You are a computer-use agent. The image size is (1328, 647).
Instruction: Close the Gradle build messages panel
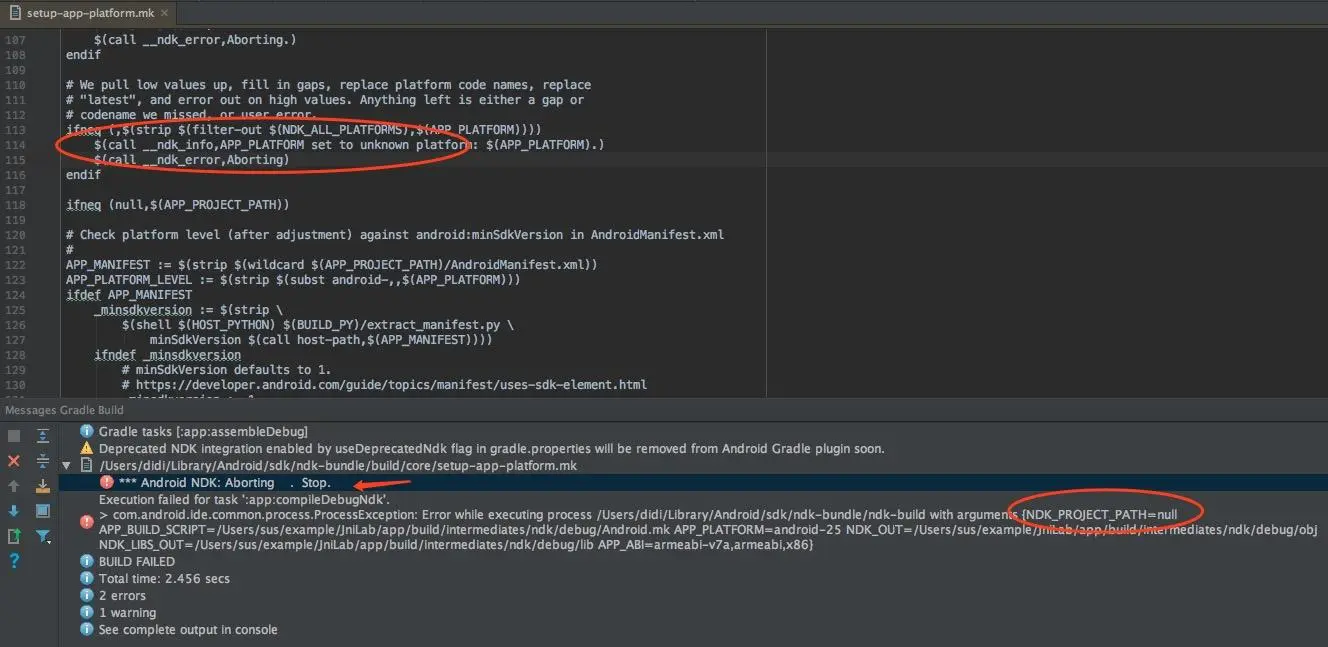pyautogui.click(x=12, y=459)
